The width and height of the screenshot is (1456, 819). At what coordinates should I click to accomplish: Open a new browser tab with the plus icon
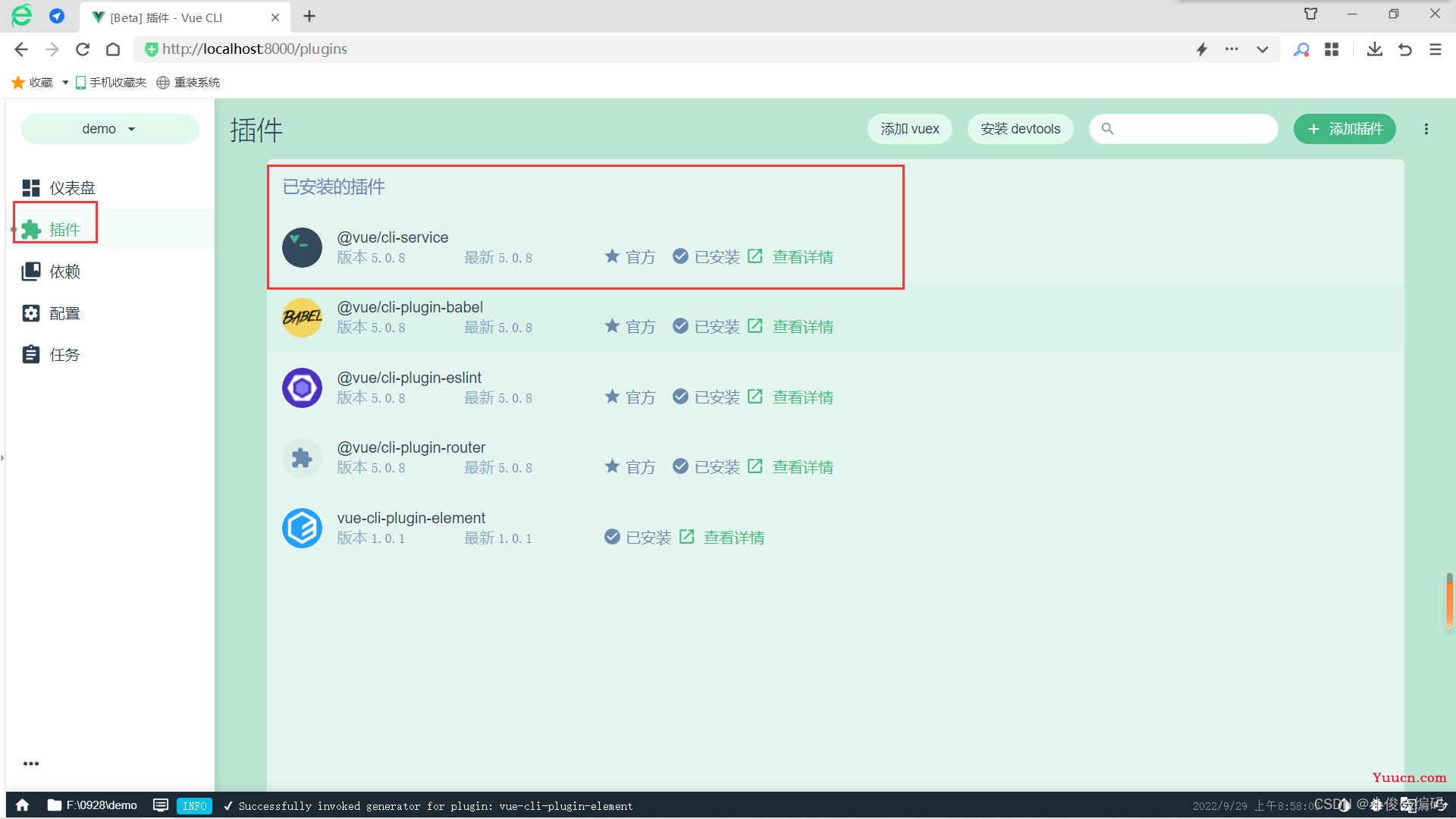[x=309, y=17]
